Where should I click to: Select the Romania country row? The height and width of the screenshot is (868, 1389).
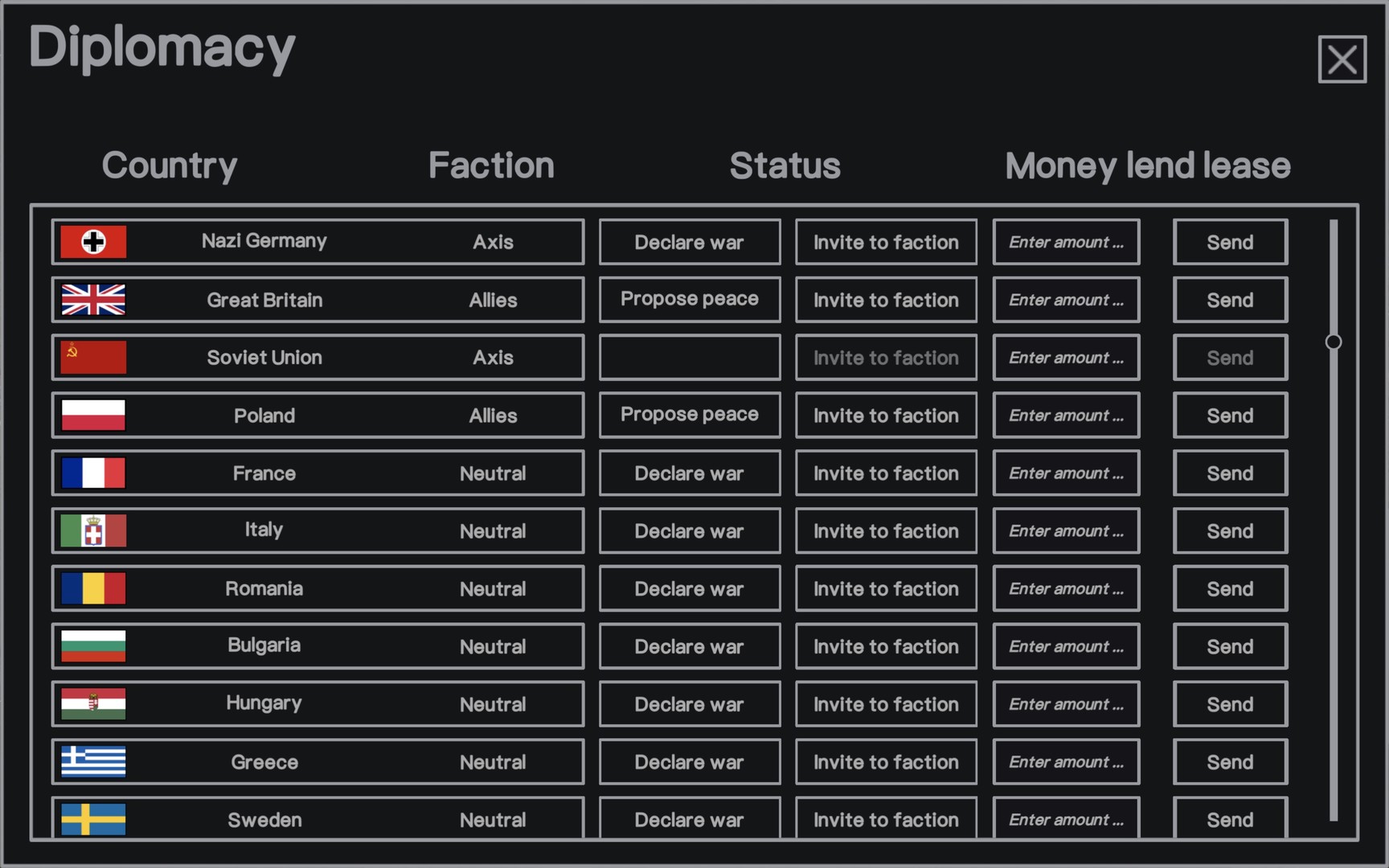[x=318, y=589]
